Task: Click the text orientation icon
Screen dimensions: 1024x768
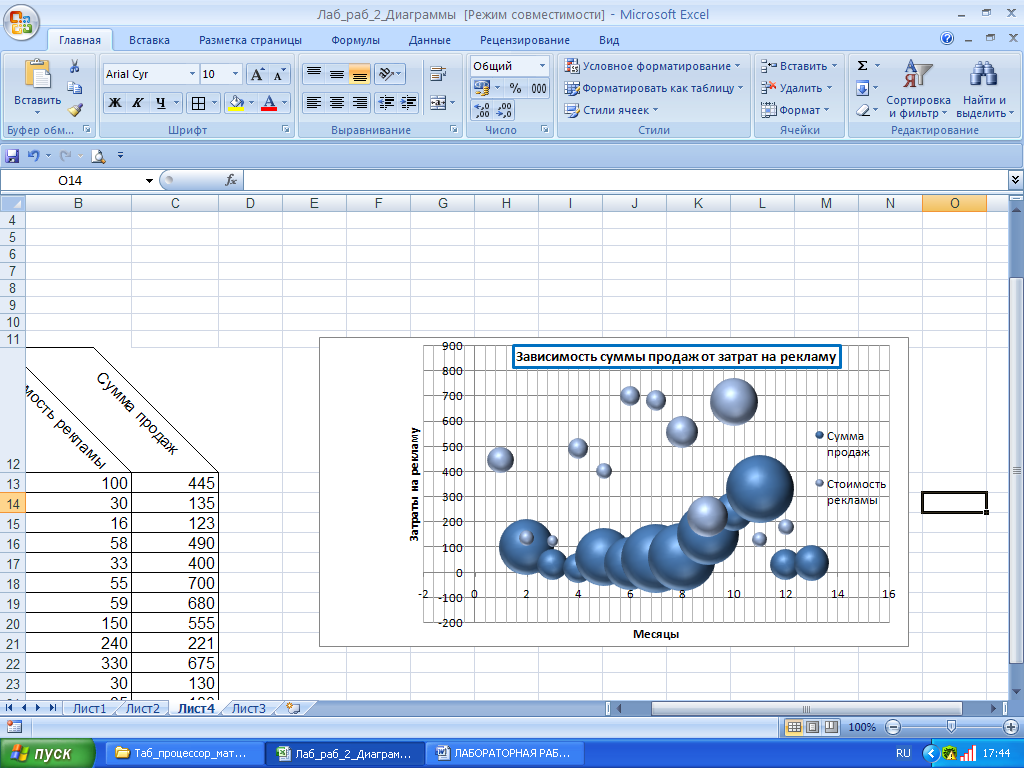Action: pyautogui.click(x=386, y=74)
